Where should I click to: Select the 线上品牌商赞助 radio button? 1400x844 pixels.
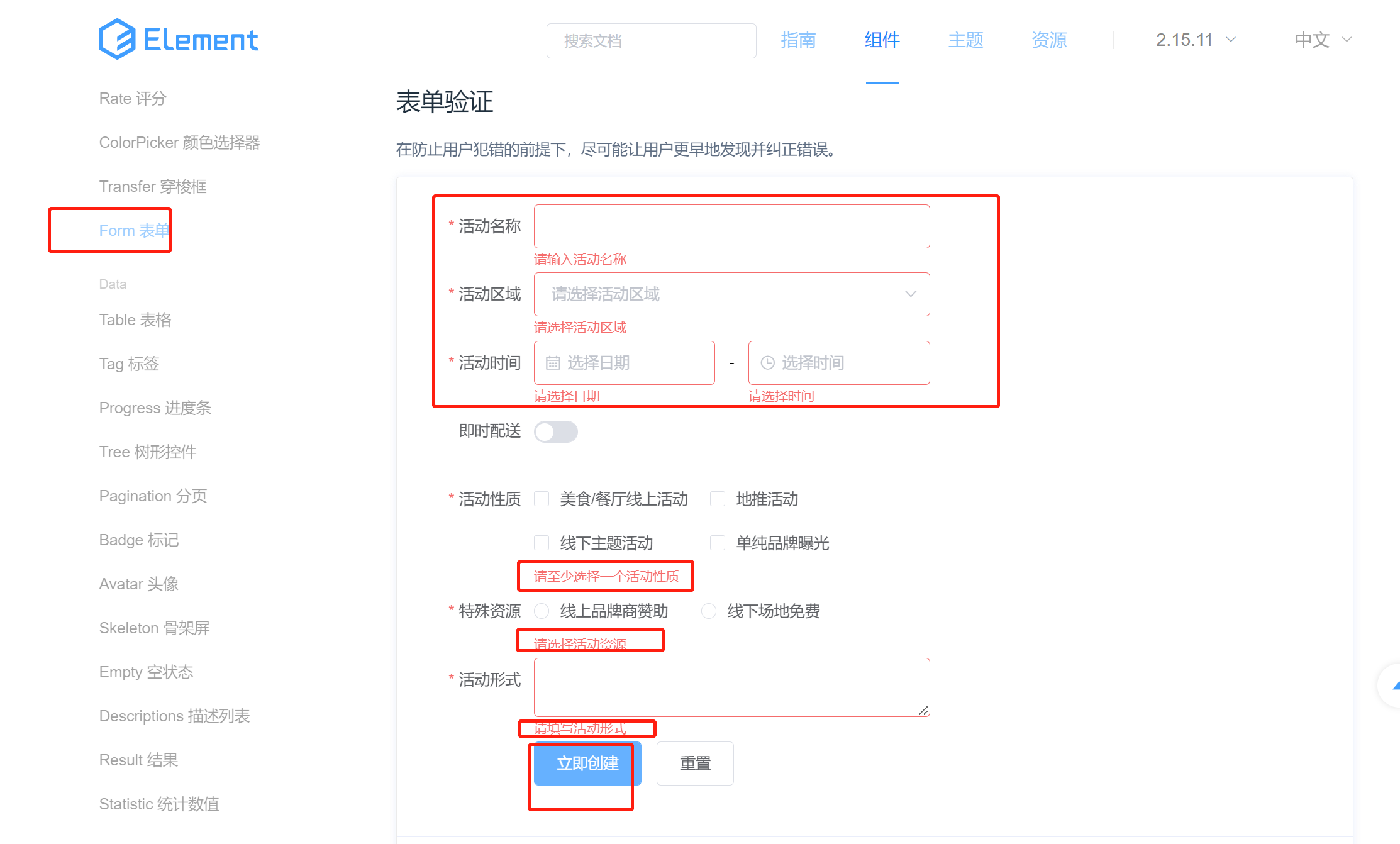pyautogui.click(x=542, y=611)
